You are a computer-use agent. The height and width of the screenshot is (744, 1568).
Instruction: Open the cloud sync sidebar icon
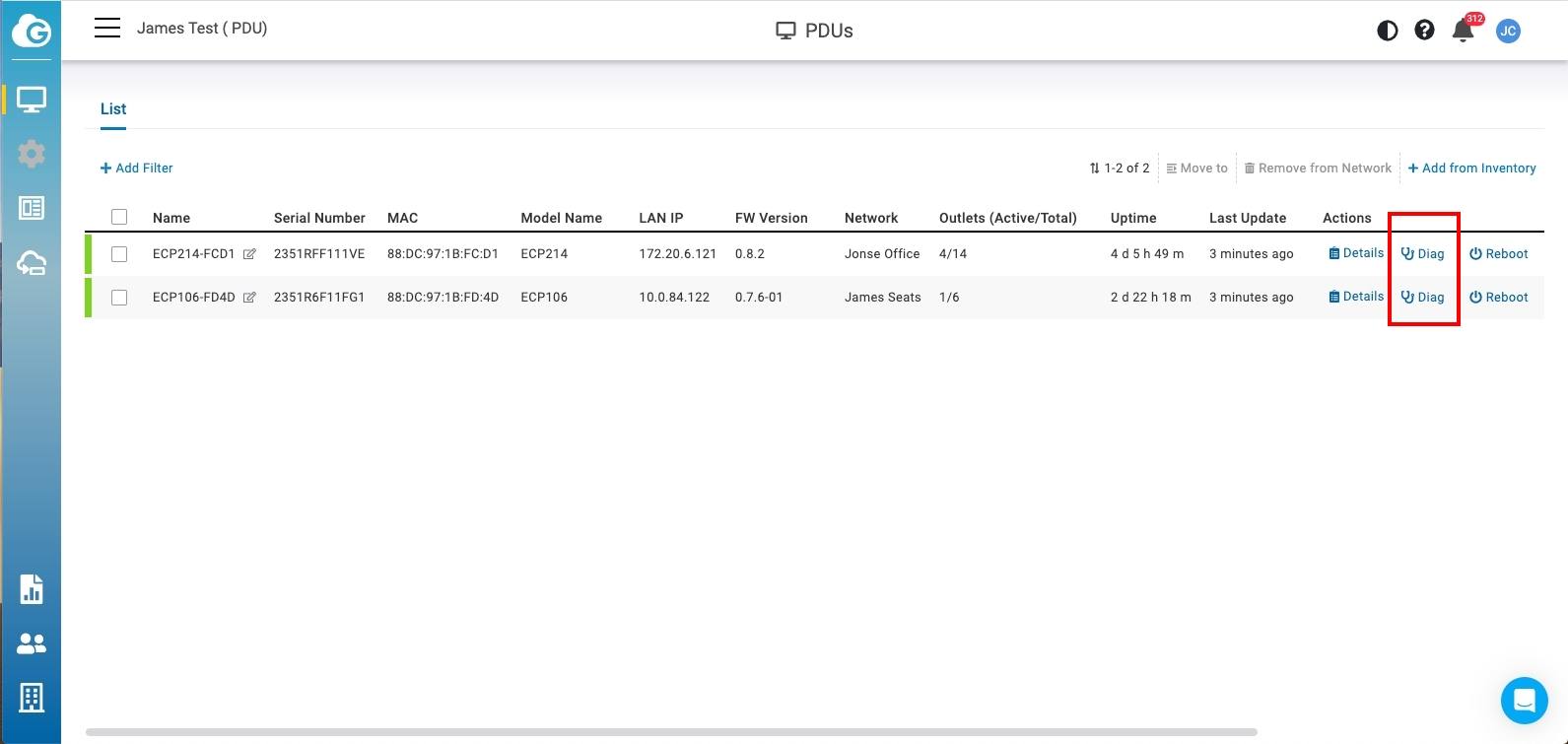click(x=32, y=262)
